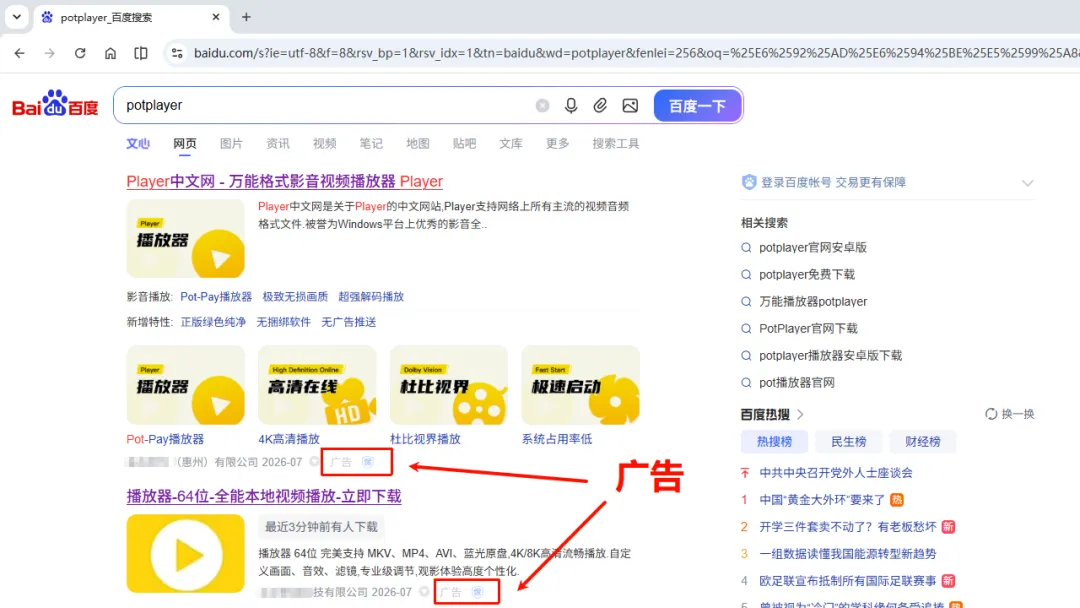Click the address bar URL

click(634, 53)
